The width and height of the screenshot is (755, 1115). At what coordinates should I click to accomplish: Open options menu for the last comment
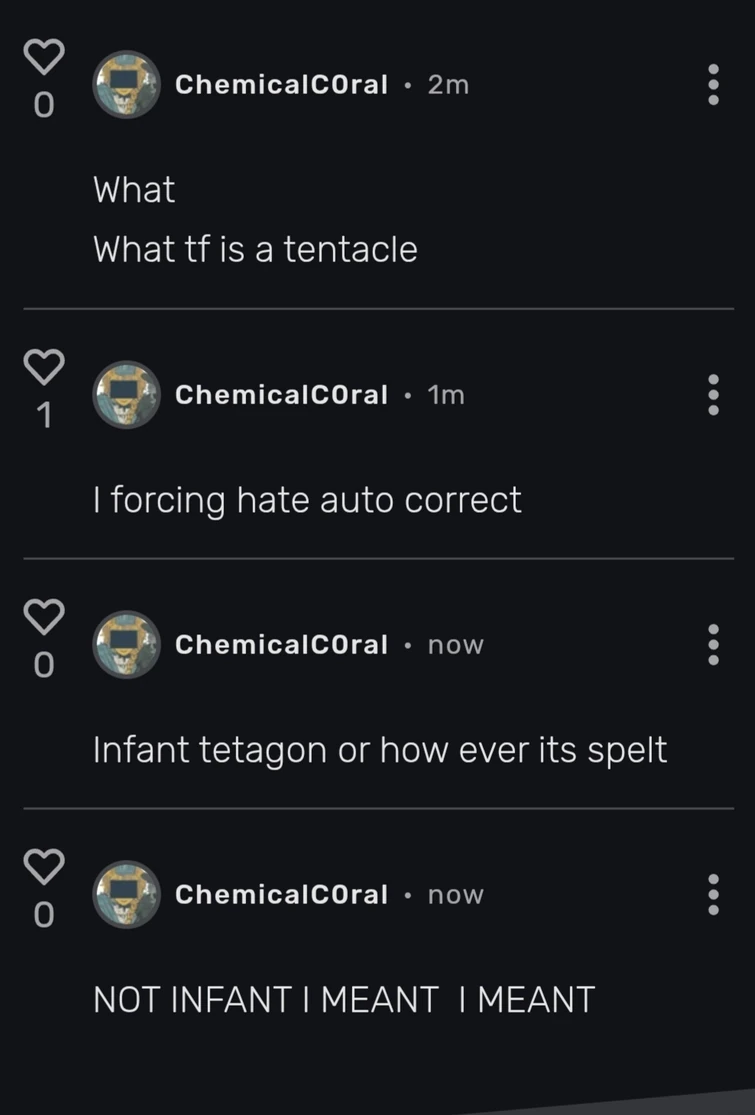712,895
